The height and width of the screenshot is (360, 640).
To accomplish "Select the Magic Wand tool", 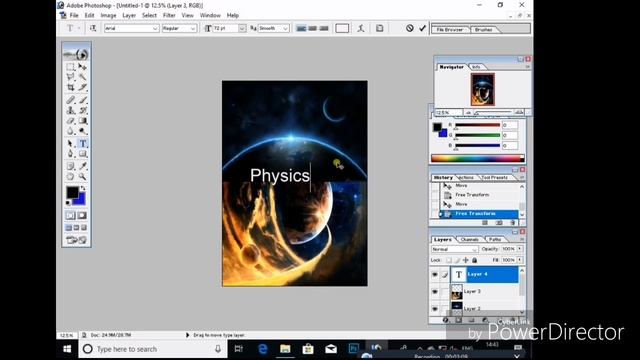I will (x=82, y=77).
